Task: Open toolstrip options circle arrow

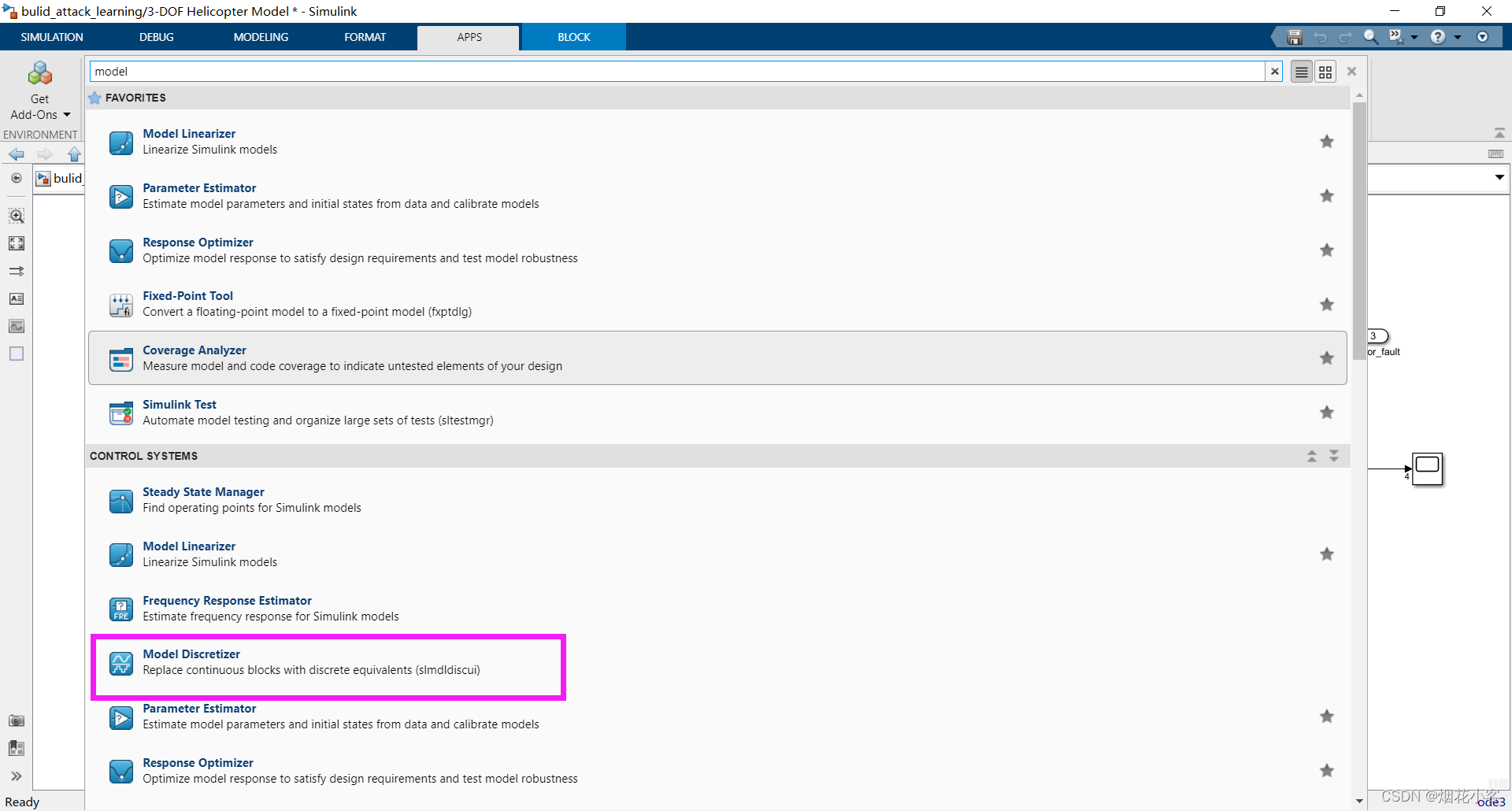Action: click(x=1482, y=37)
